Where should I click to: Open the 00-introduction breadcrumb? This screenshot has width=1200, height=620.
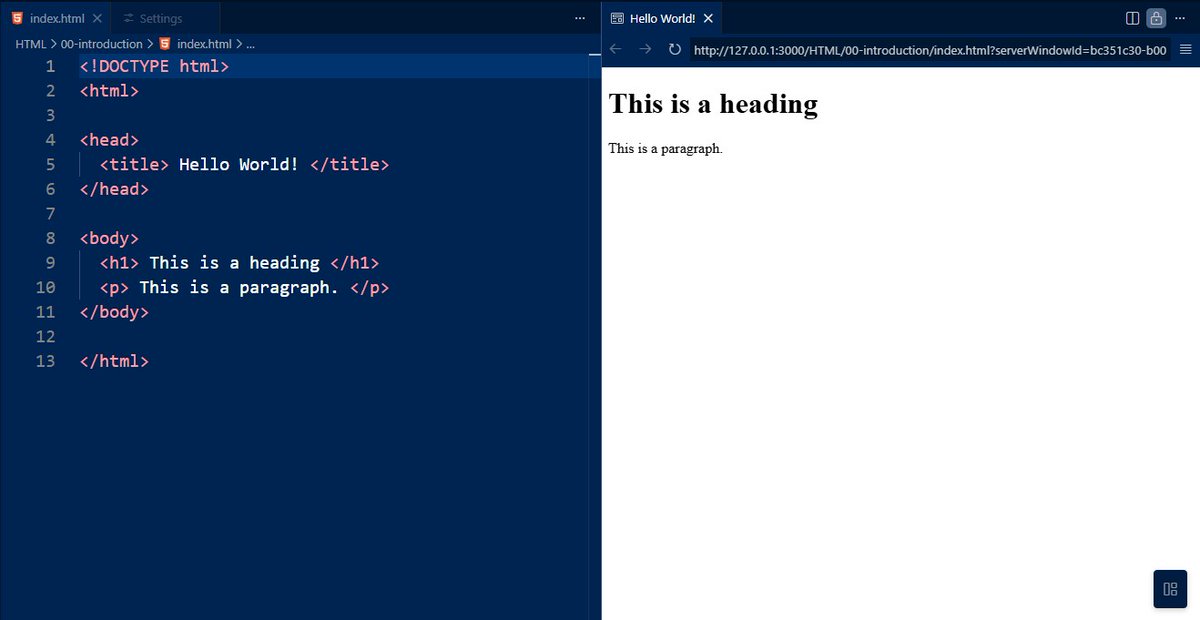coord(102,44)
